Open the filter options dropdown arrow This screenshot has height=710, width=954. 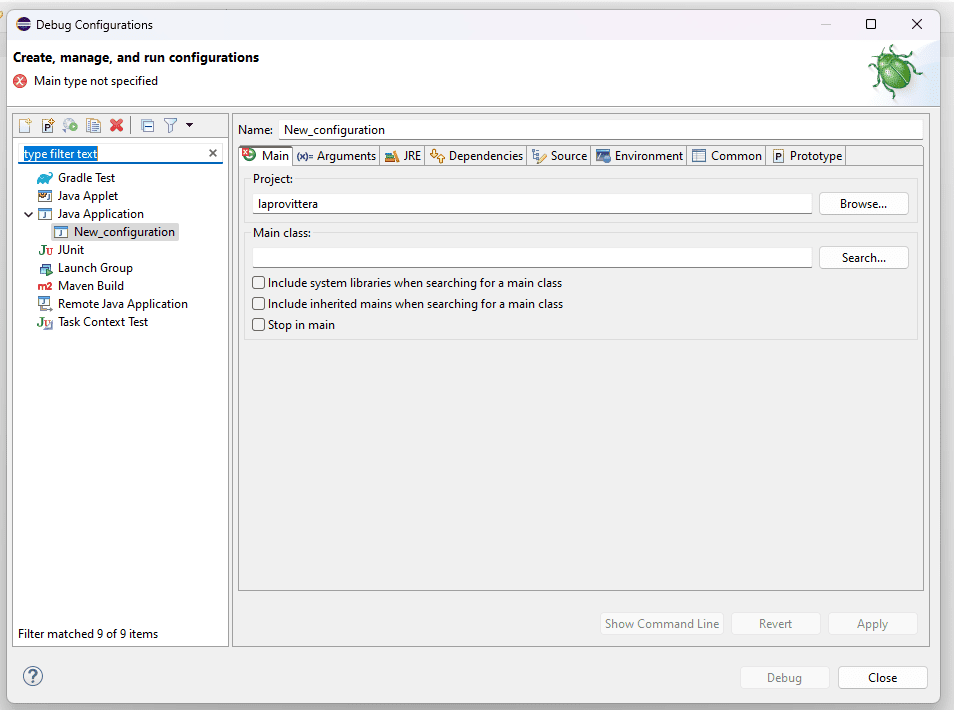189,125
